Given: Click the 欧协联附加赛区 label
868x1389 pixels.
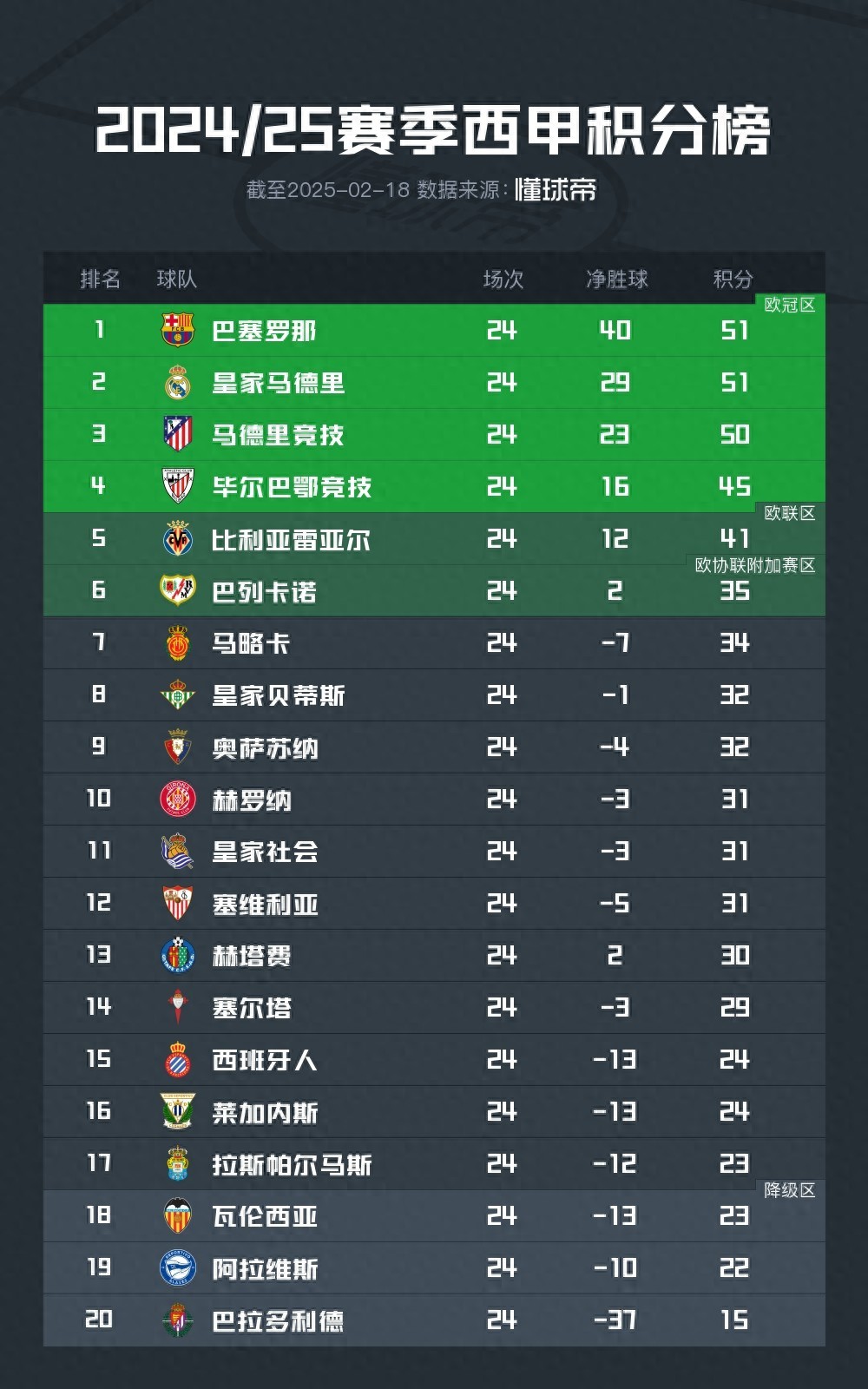Looking at the screenshot, I should click(x=755, y=565).
